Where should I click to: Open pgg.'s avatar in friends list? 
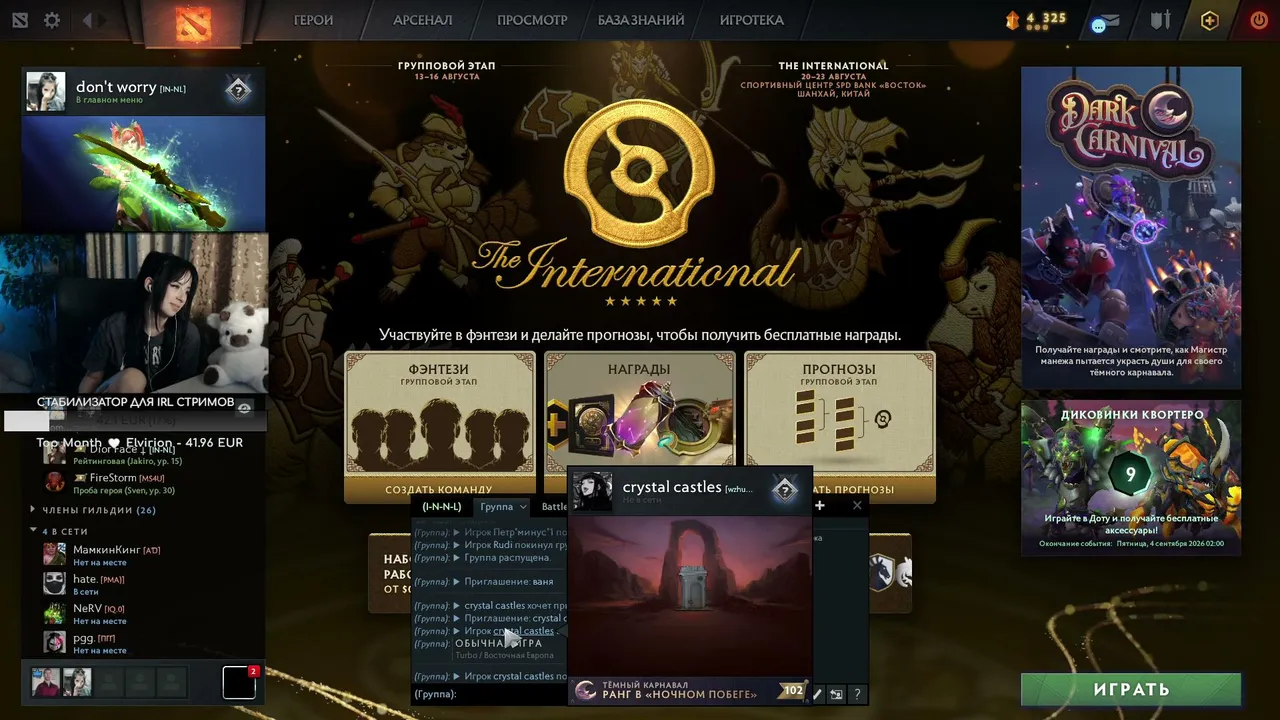55,641
